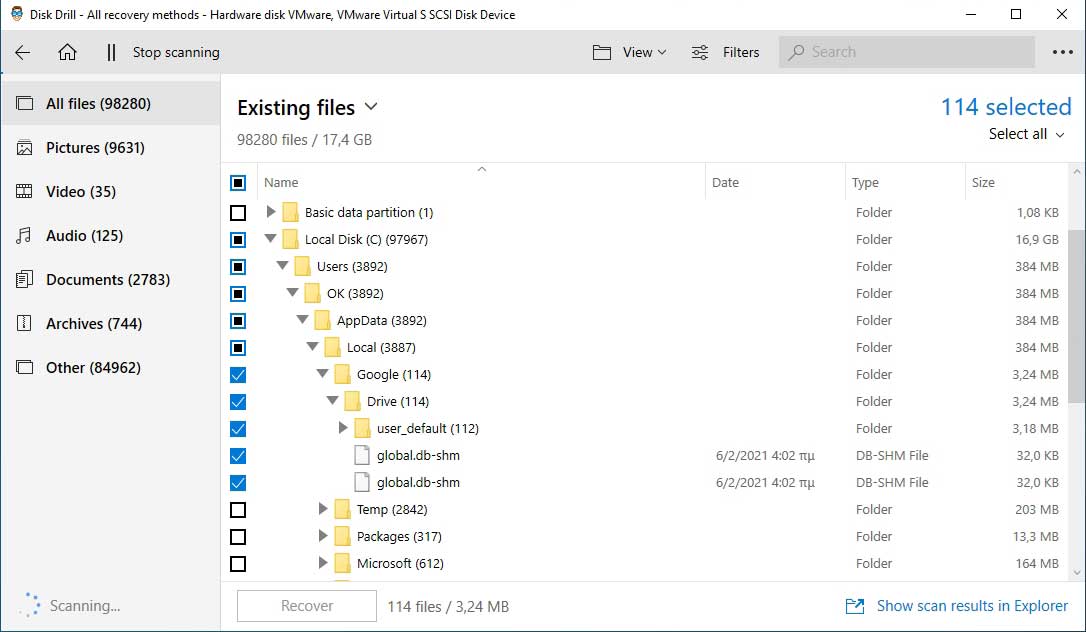Click the Pictures category icon

[24, 147]
